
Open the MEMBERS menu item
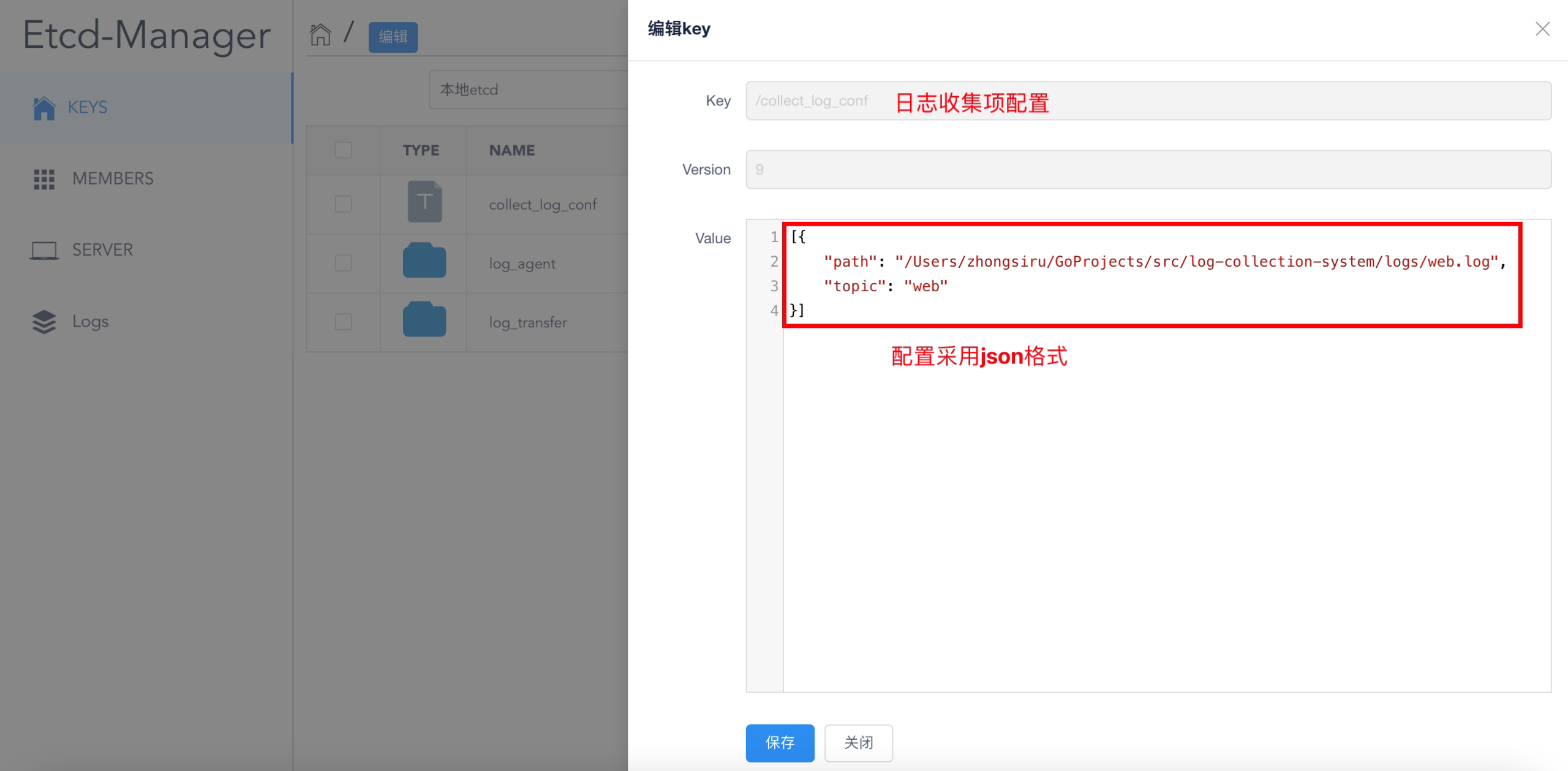pyautogui.click(x=146, y=179)
